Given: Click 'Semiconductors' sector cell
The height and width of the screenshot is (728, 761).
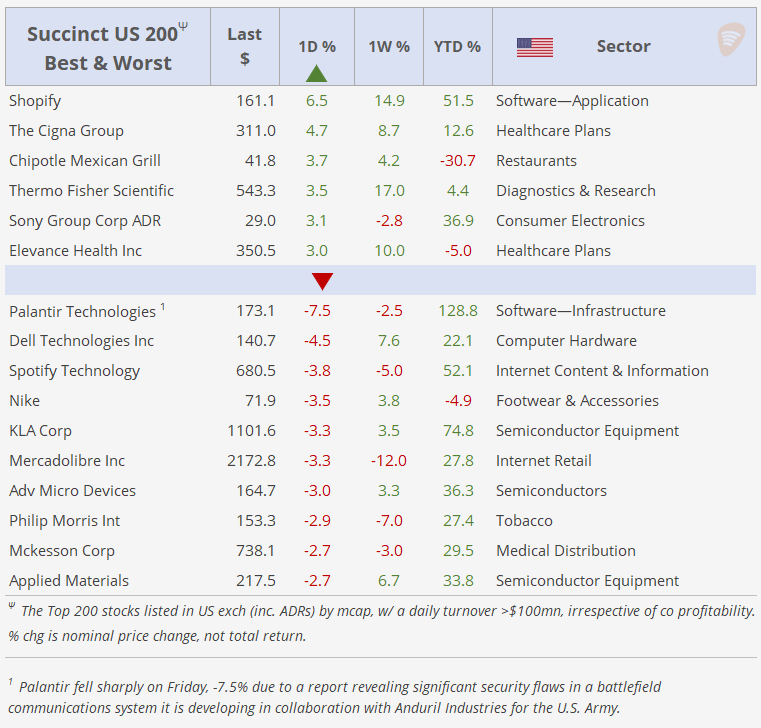Looking at the screenshot, I should (x=551, y=491).
